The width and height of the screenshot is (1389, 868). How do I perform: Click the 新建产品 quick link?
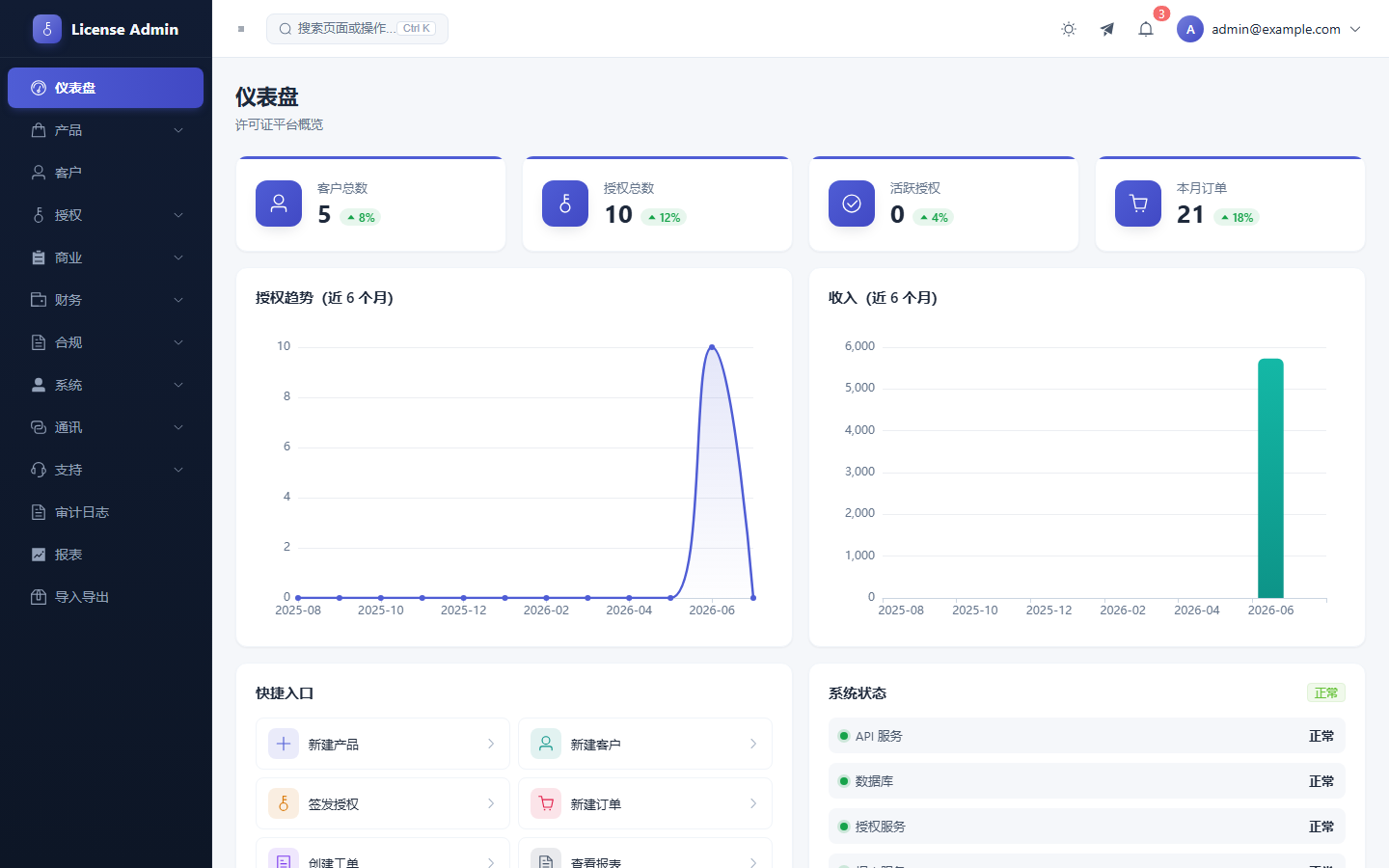pyautogui.click(x=383, y=744)
